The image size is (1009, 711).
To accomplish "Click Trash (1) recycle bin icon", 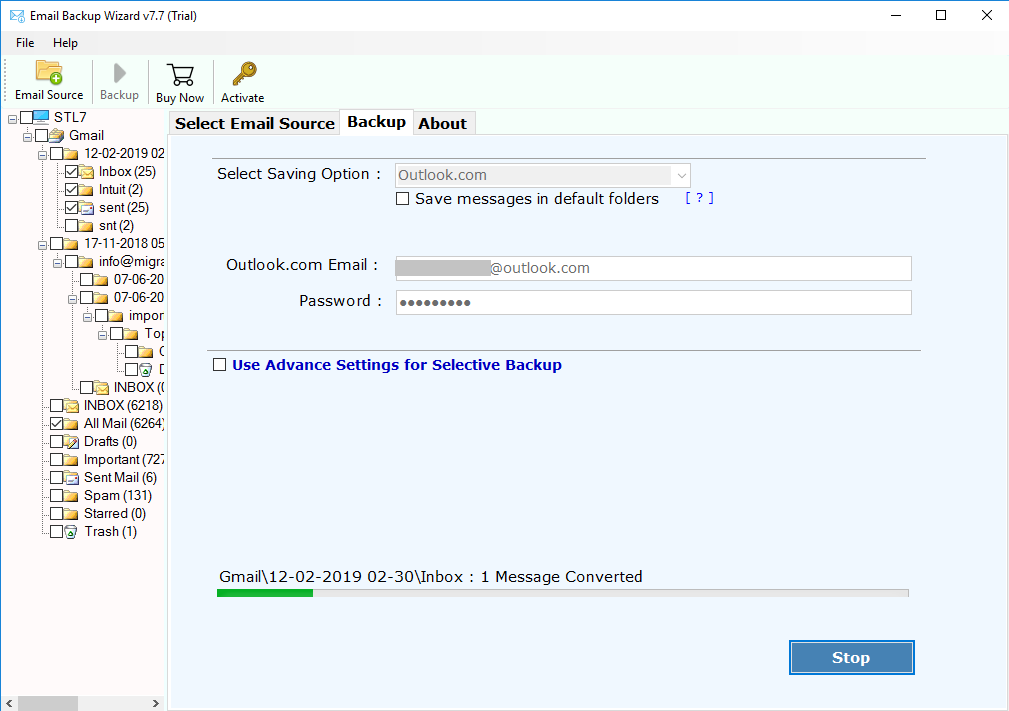I will tap(71, 532).
